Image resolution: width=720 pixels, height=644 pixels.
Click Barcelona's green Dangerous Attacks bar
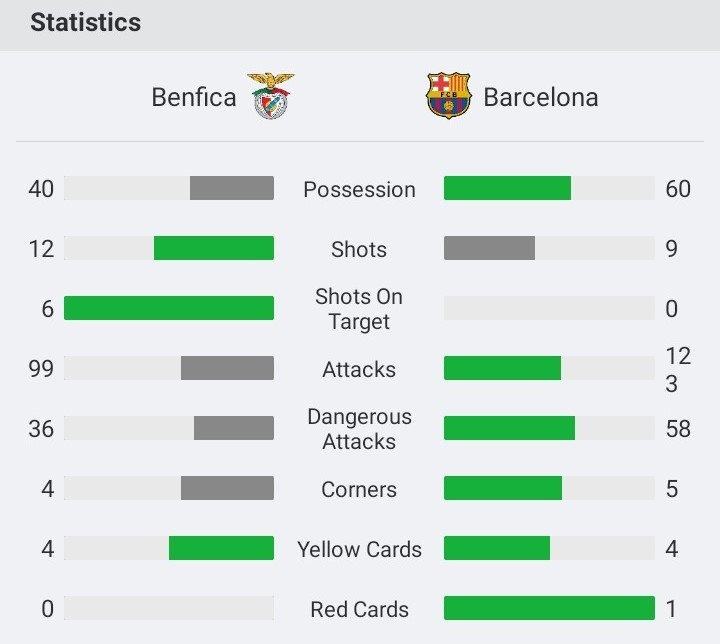click(x=509, y=428)
